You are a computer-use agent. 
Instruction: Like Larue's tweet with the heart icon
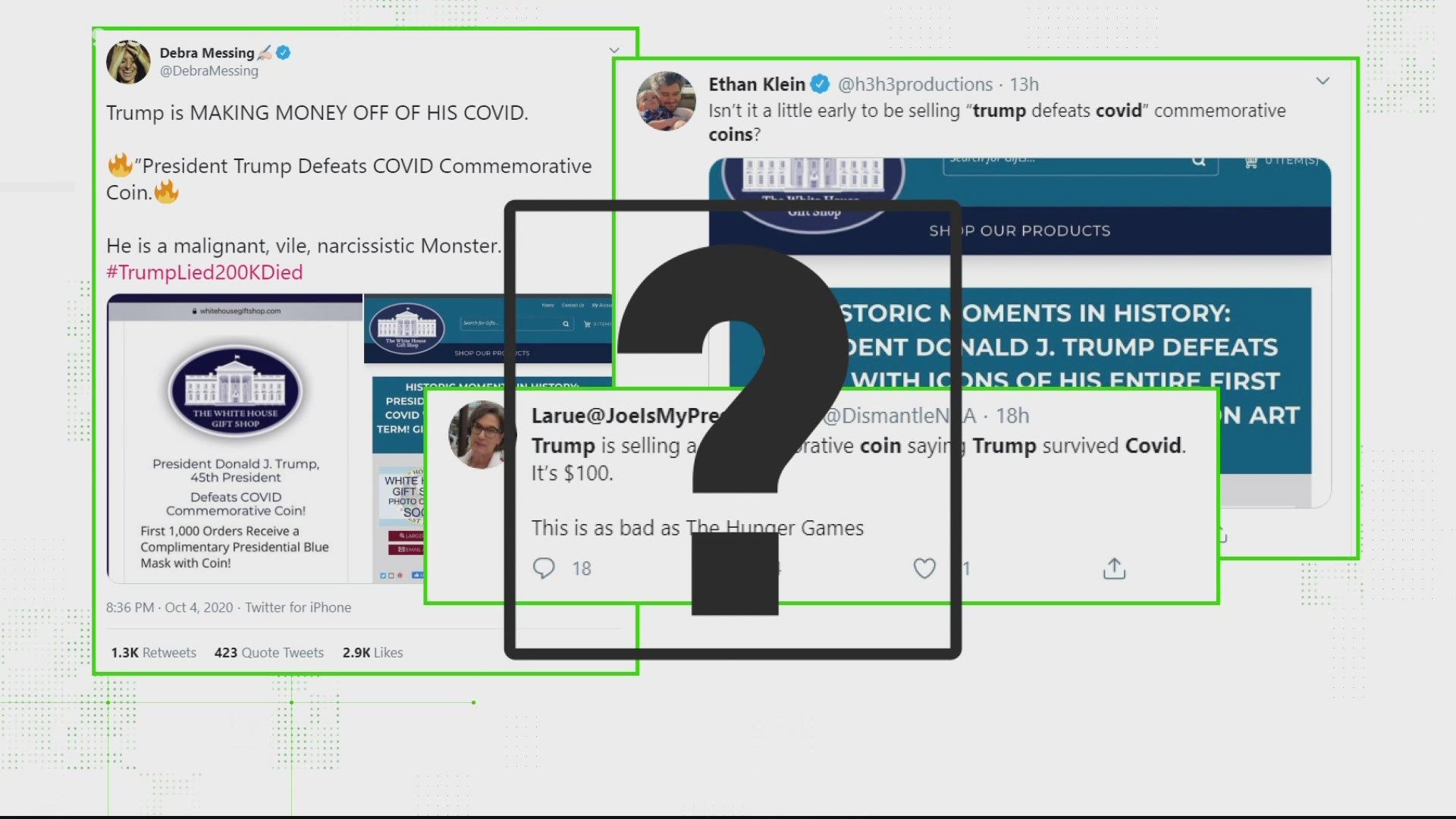[x=924, y=568]
